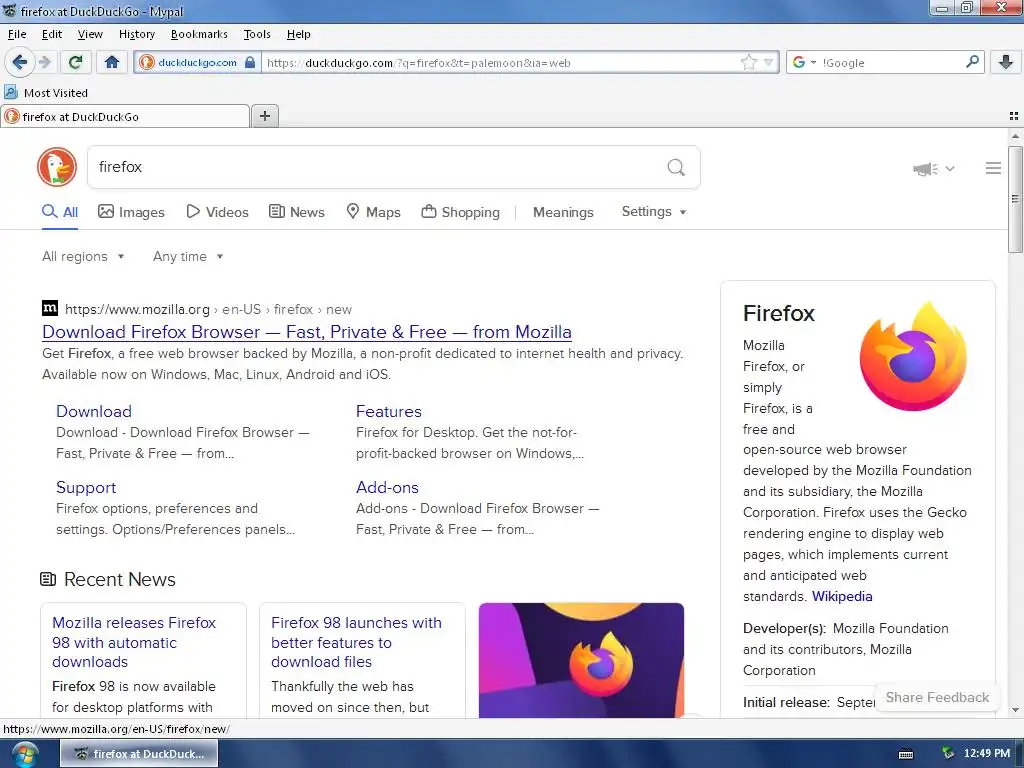Open the URL history dropdown arrow

click(769, 63)
